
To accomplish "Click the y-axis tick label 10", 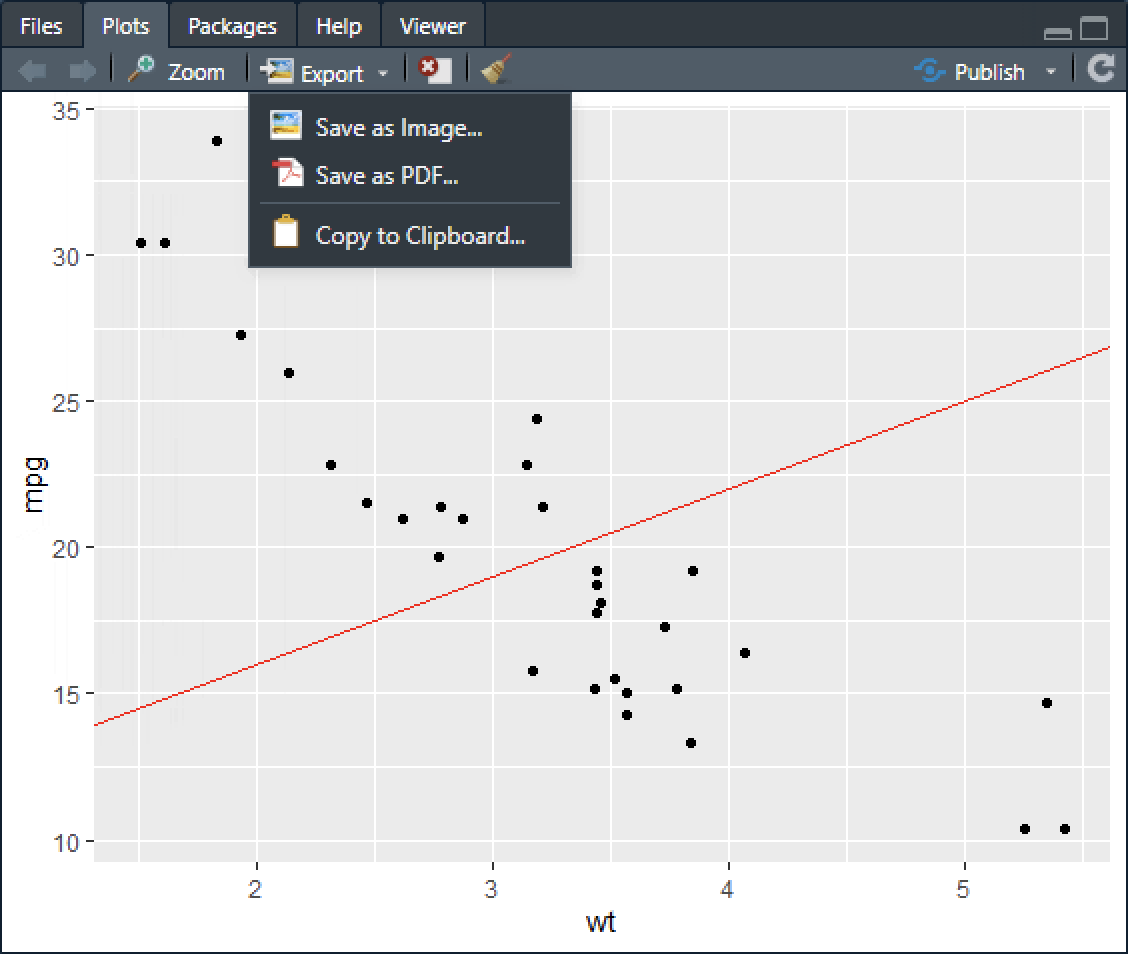I will 65,842.
